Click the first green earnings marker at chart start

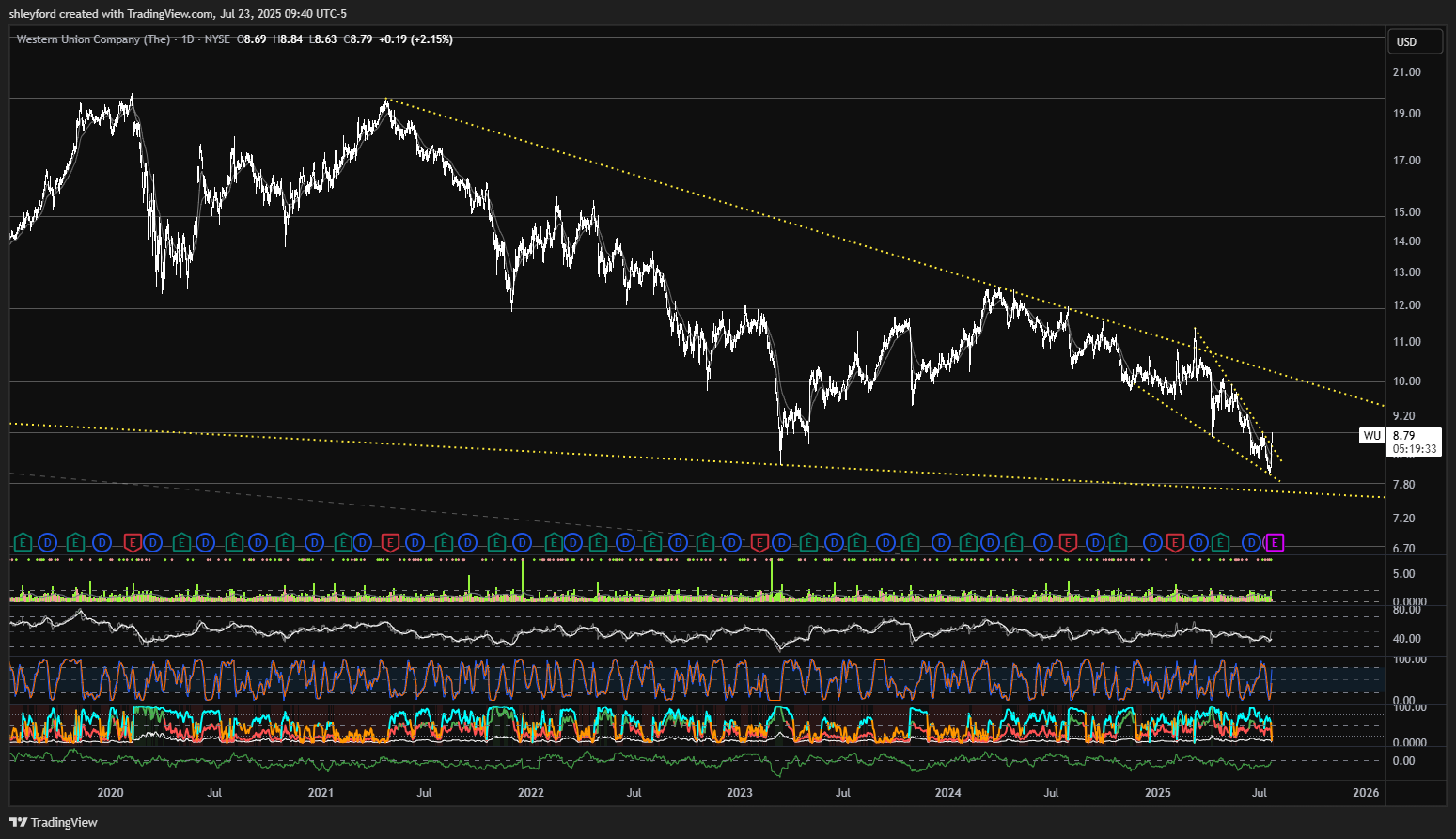[x=23, y=542]
